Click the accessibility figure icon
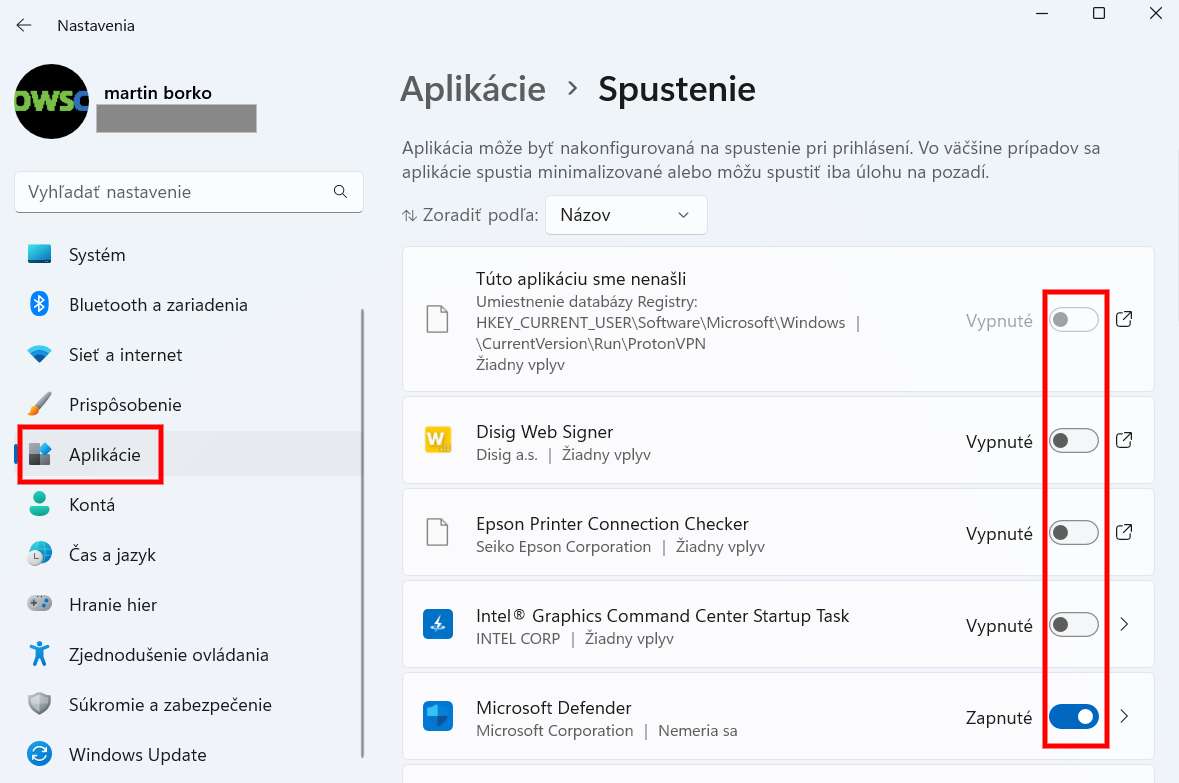Screen dimensions: 1179x783 (x=39, y=654)
